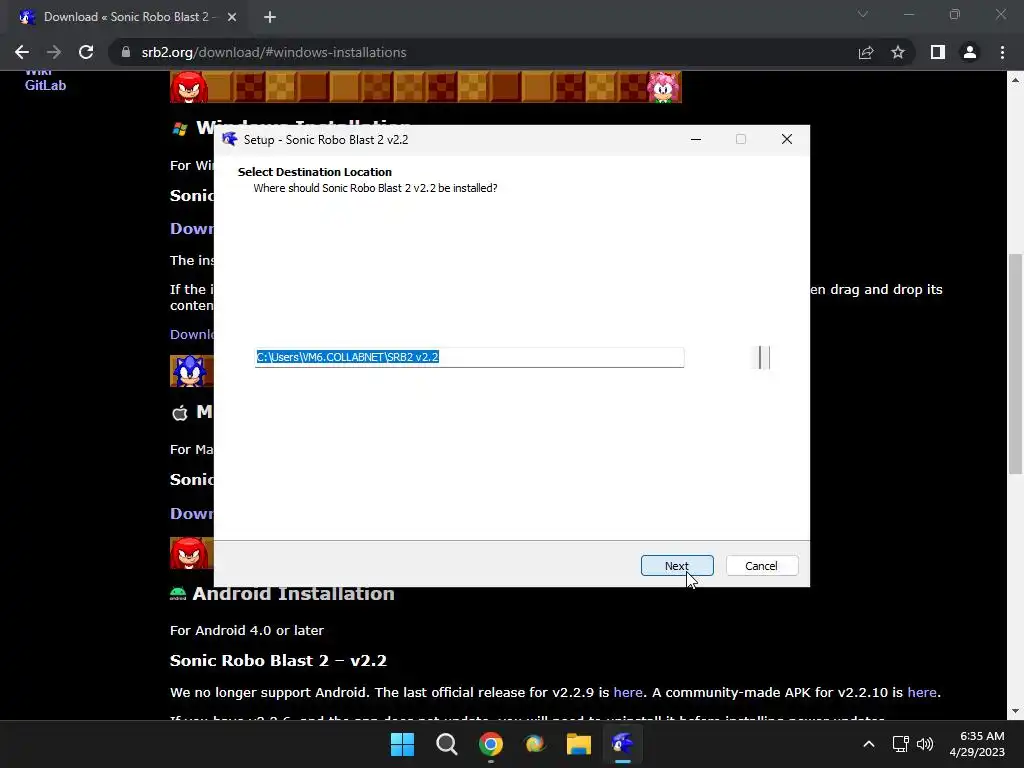Select Sonic setup icon in taskbar

tap(622, 744)
